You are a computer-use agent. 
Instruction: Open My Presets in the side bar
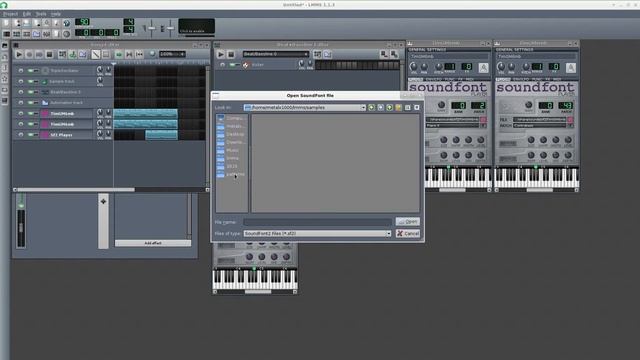coord(5,79)
